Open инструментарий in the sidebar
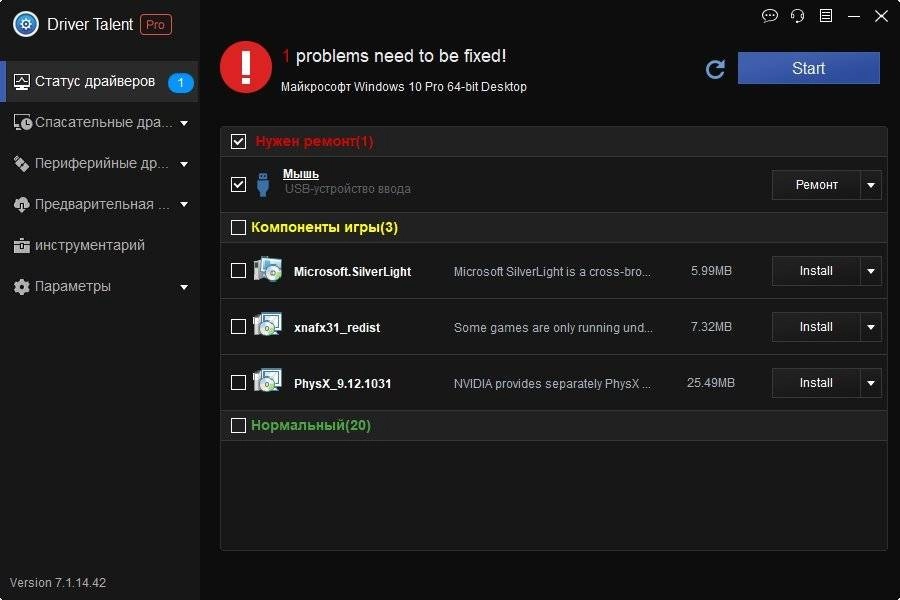900x600 pixels. (x=99, y=246)
